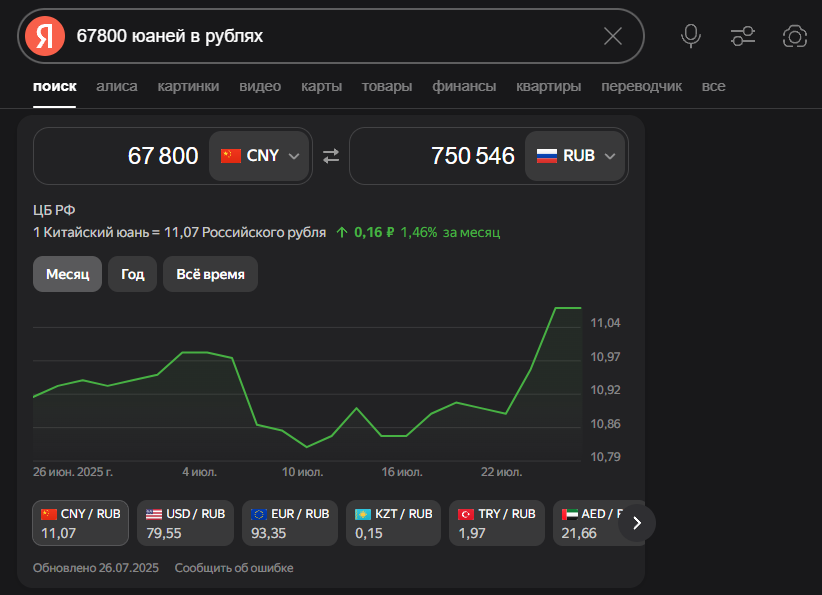This screenshot has width=822, height=595.
Task: Go to the финансы tab
Action: click(x=464, y=86)
